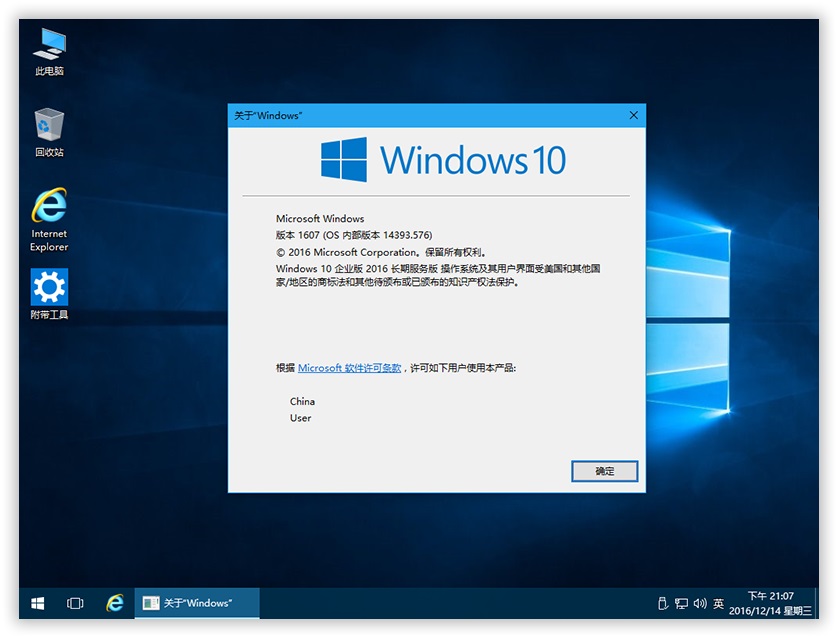Open the 此电脑 desktop icon
The height and width of the screenshot is (638, 838).
(x=49, y=52)
